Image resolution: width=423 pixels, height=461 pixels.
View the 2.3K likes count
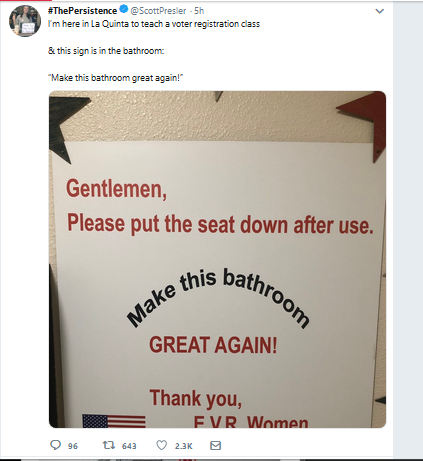click(x=184, y=446)
